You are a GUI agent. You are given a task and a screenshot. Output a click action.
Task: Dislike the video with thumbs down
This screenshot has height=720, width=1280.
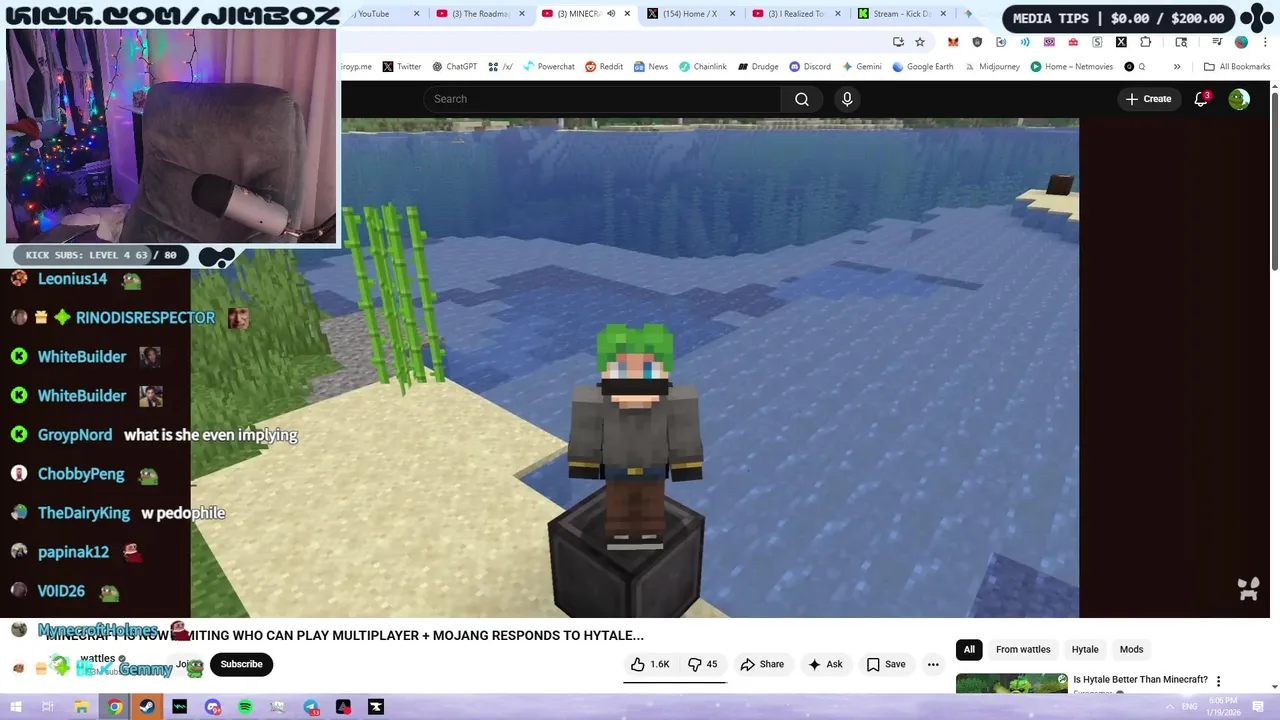click(x=702, y=664)
